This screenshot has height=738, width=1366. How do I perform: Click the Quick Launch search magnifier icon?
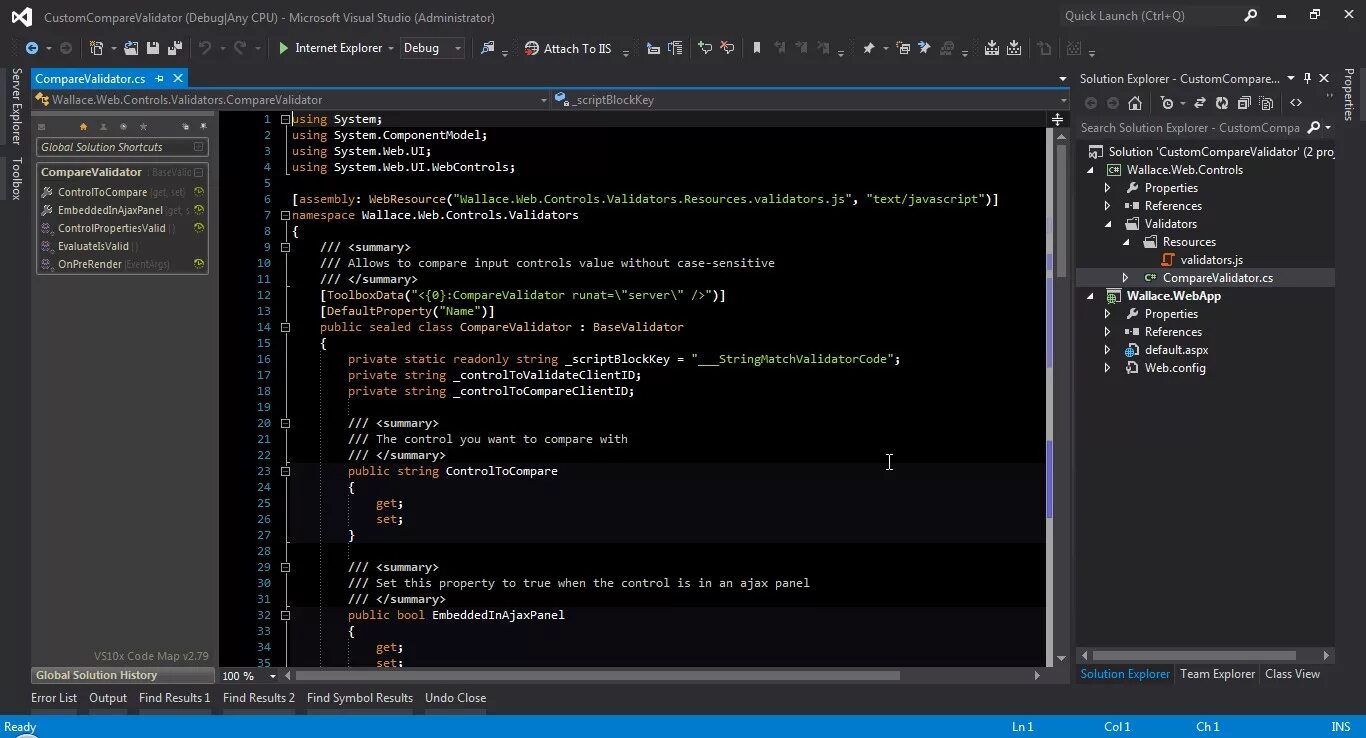pyautogui.click(x=1251, y=16)
